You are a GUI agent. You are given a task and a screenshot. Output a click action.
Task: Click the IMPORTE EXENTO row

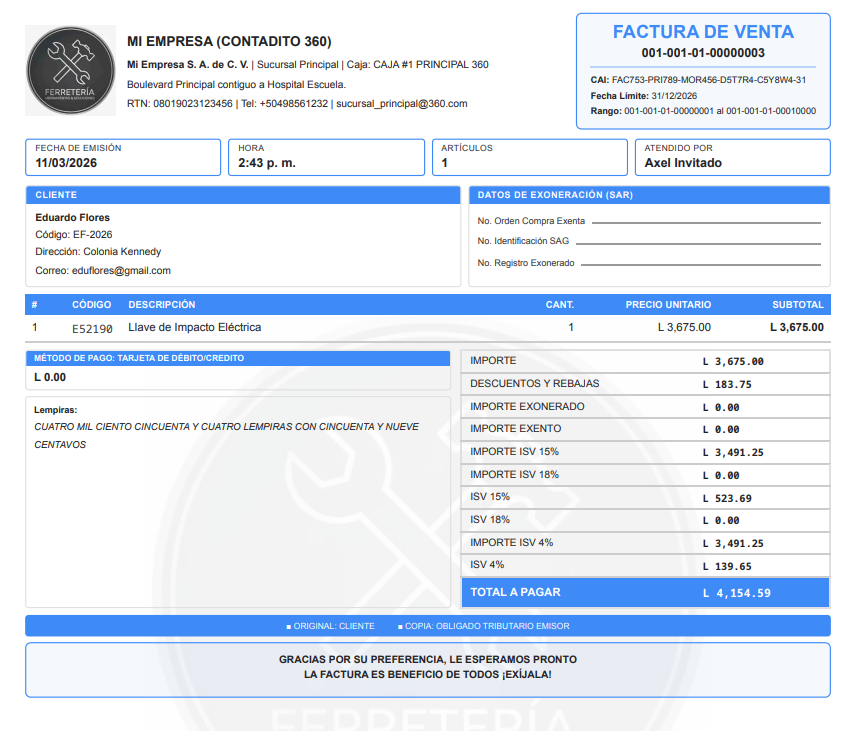[x=645, y=429]
